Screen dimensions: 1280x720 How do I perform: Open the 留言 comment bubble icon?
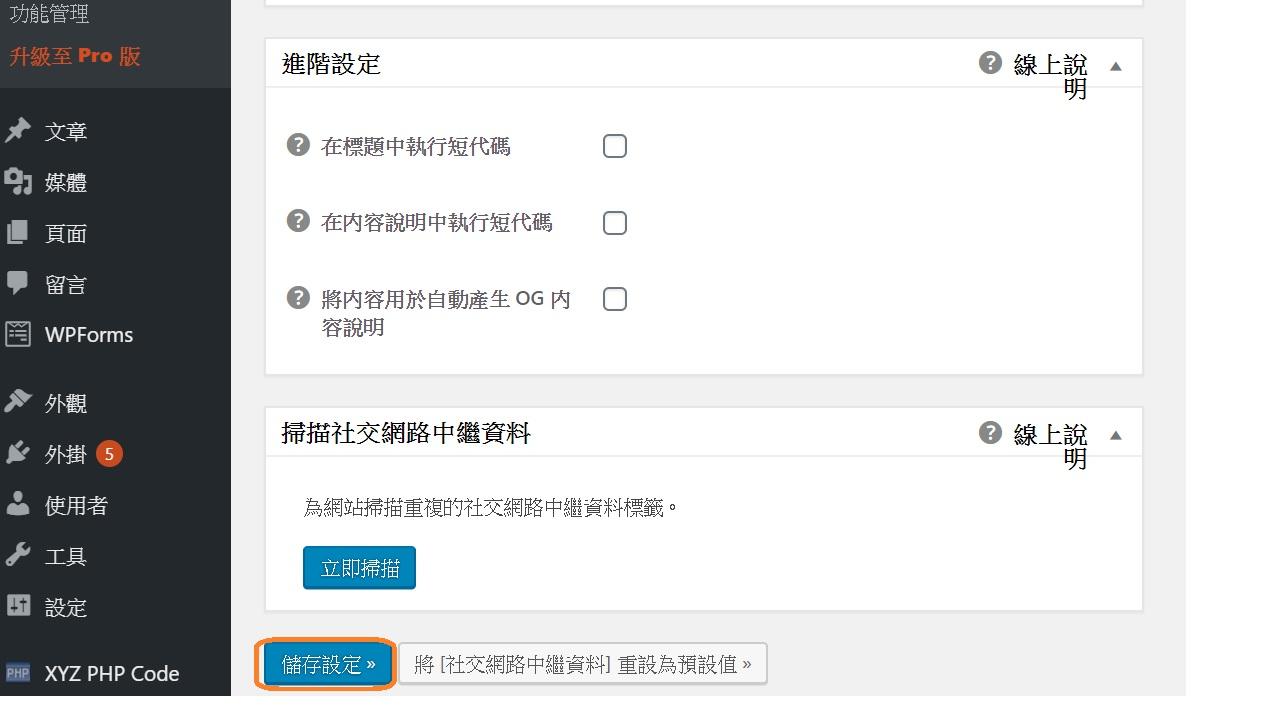coord(18,283)
